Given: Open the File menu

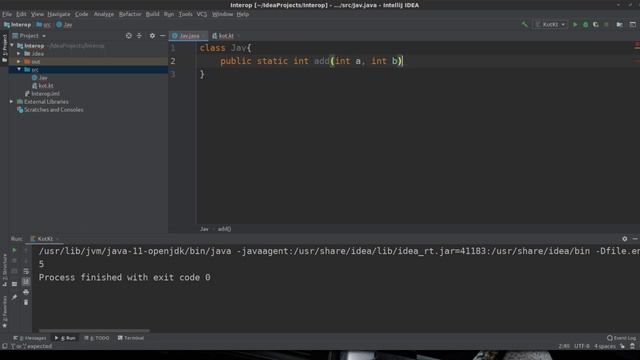Looking at the screenshot, I should coord(7,14).
